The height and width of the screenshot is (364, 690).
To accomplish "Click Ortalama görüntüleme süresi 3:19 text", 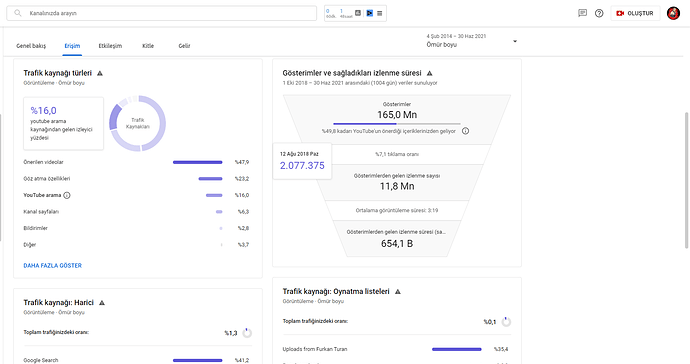I will 397,210.
